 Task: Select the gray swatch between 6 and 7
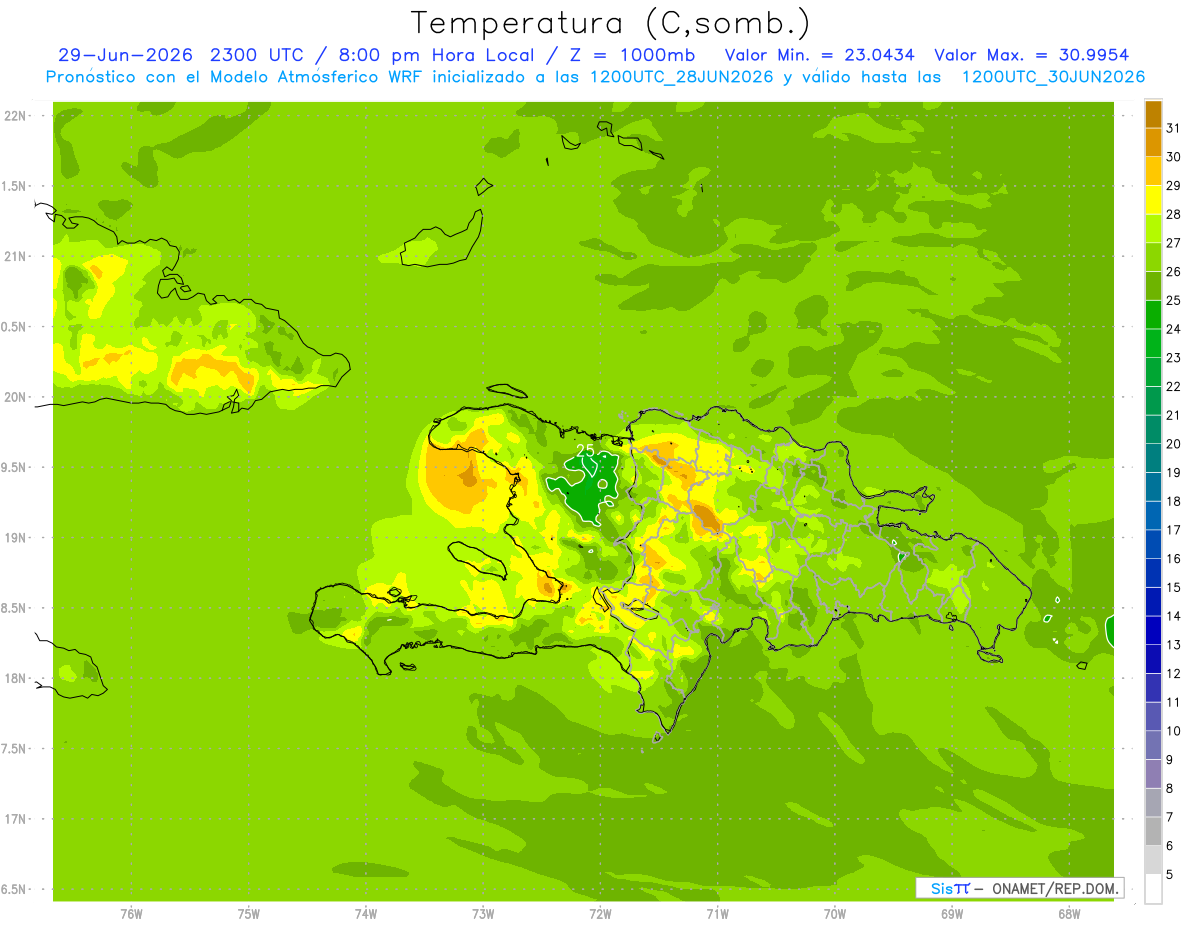click(1153, 831)
